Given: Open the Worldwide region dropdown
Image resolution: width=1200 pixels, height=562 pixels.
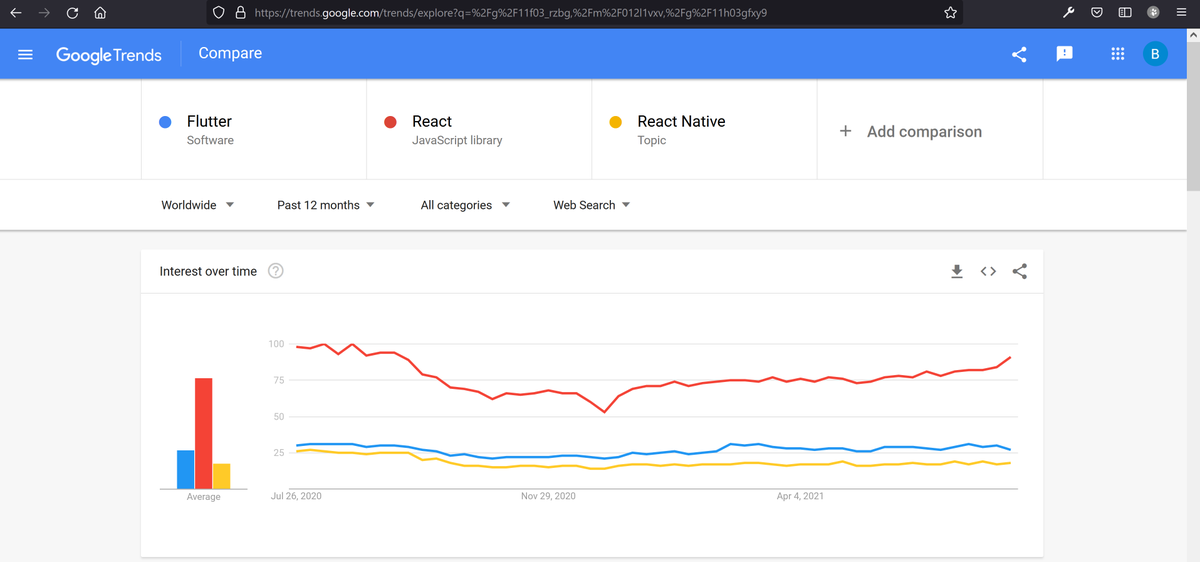Looking at the screenshot, I should 198,205.
